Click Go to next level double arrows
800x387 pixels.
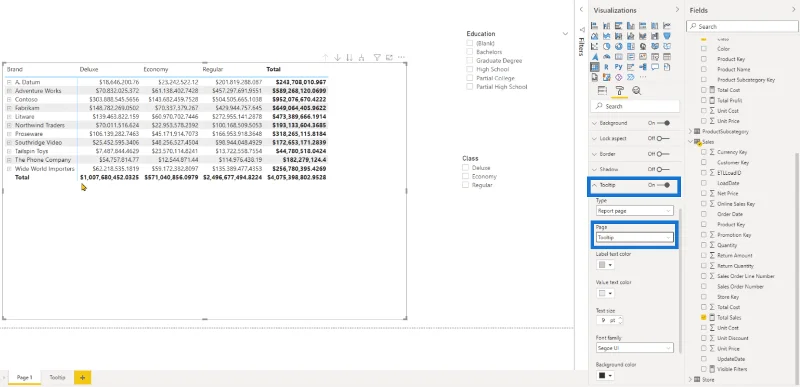[349, 58]
